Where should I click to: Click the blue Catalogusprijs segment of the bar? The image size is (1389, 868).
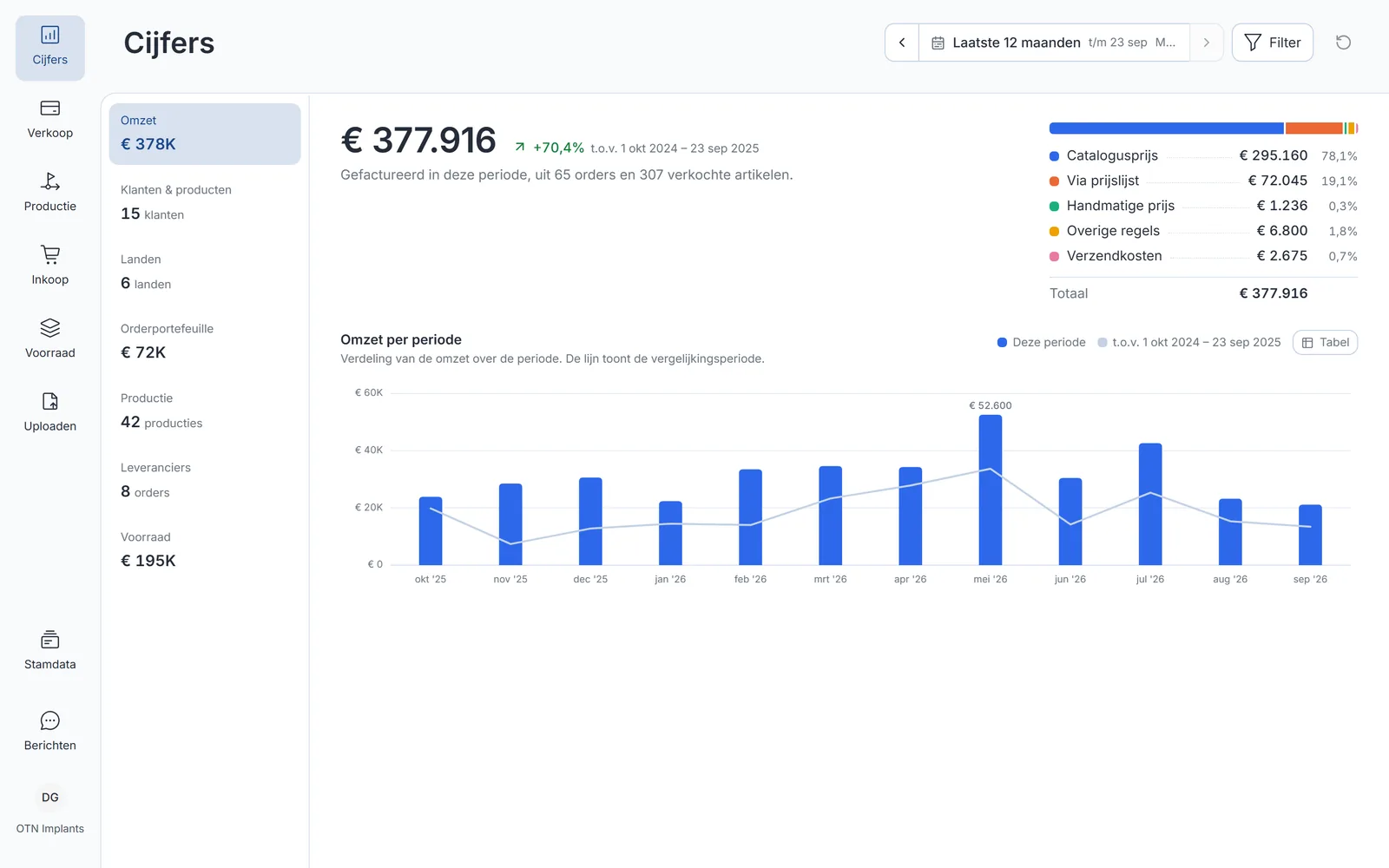pos(1167,128)
